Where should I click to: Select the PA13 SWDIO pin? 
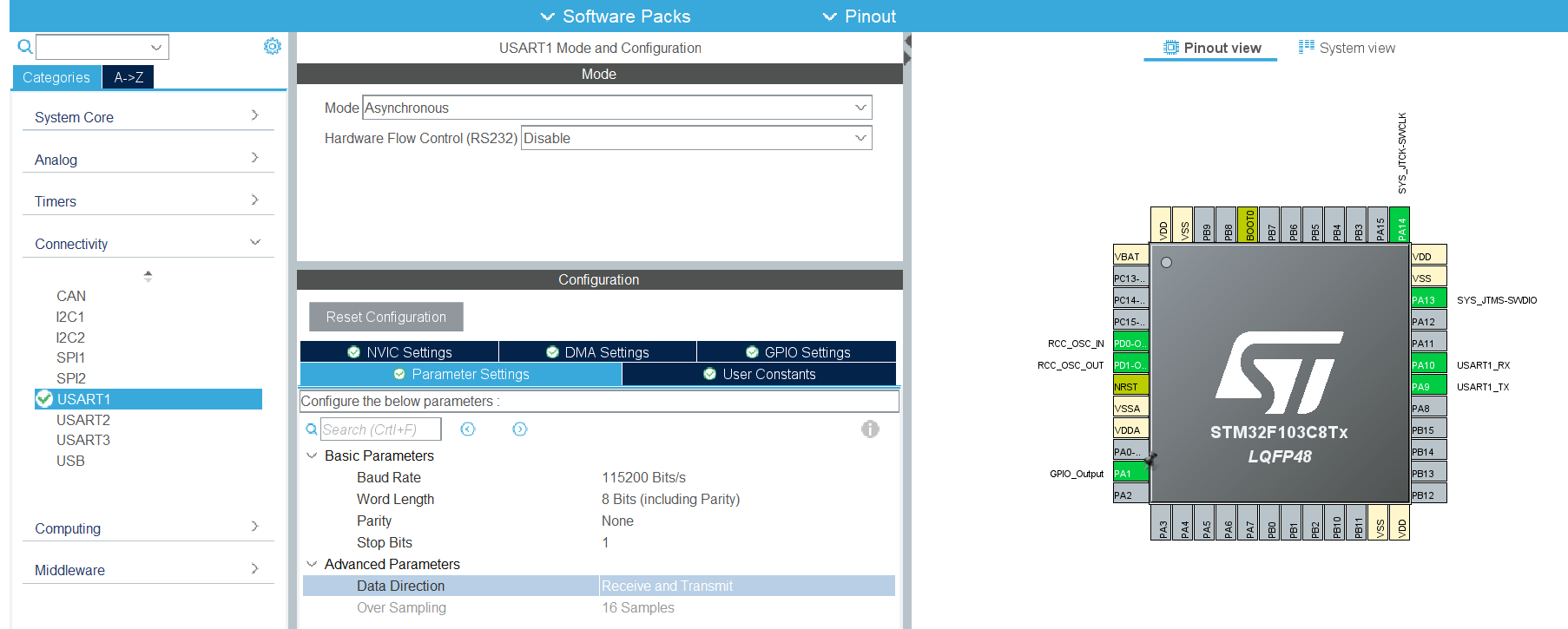[x=1428, y=299]
